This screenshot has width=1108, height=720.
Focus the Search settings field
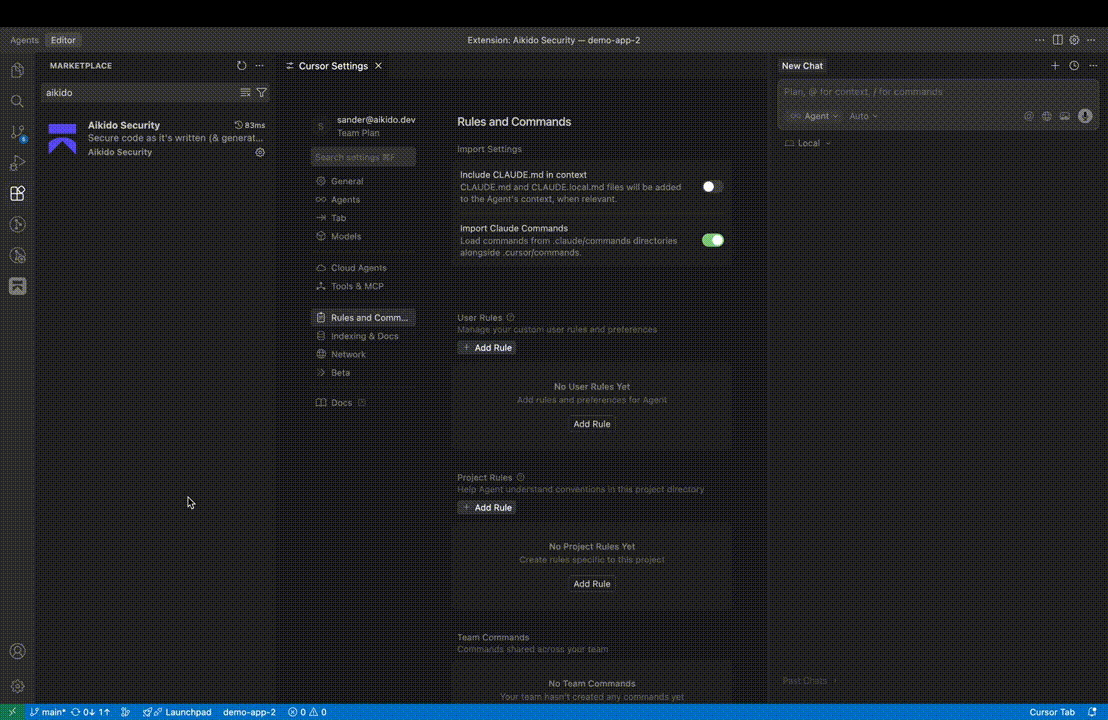[363, 157]
